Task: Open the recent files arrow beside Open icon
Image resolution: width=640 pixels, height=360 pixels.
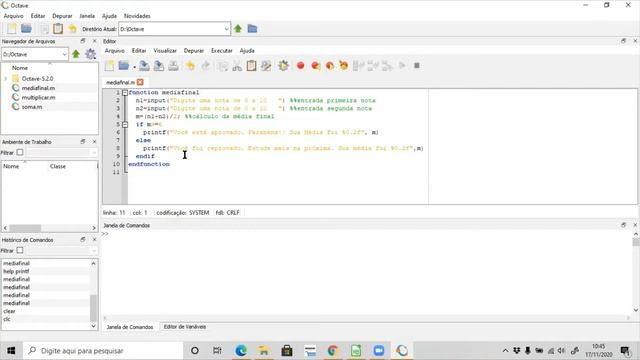Action: [134, 67]
